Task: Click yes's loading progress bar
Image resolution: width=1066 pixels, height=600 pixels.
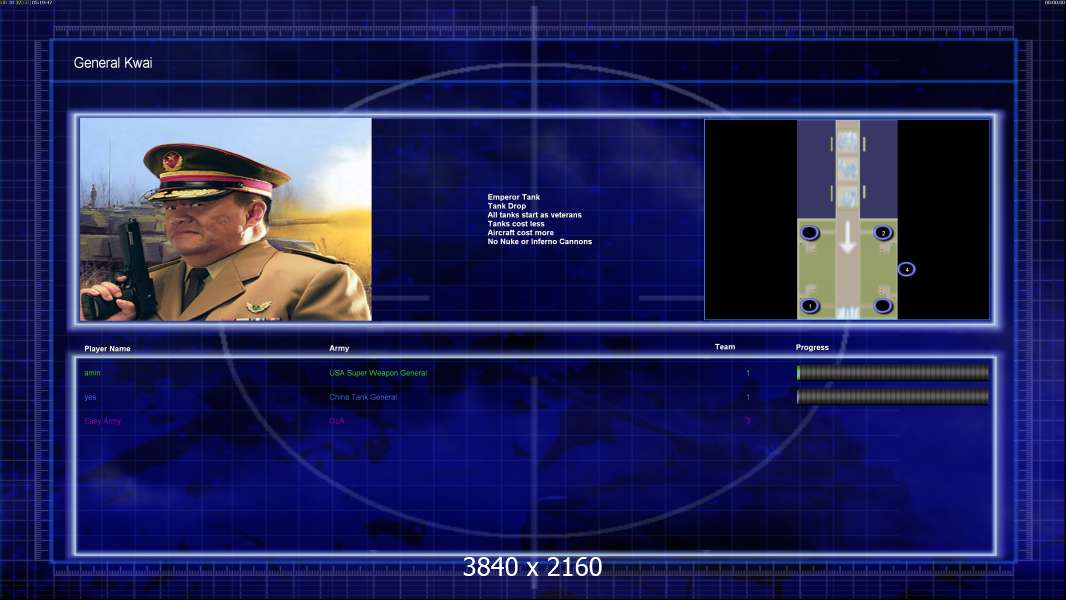Action: click(x=893, y=397)
